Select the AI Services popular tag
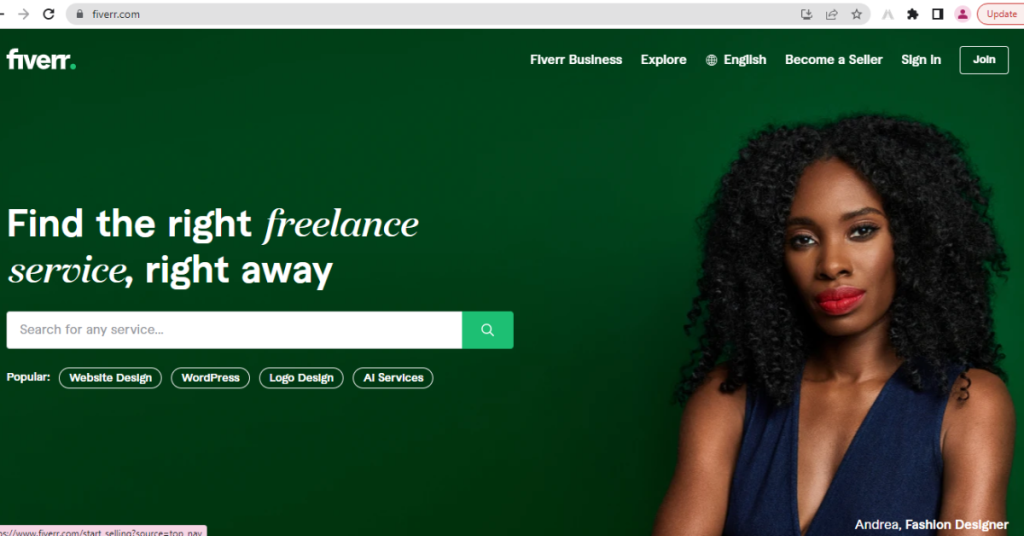Viewport: 1024px width, 536px height. (393, 378)
